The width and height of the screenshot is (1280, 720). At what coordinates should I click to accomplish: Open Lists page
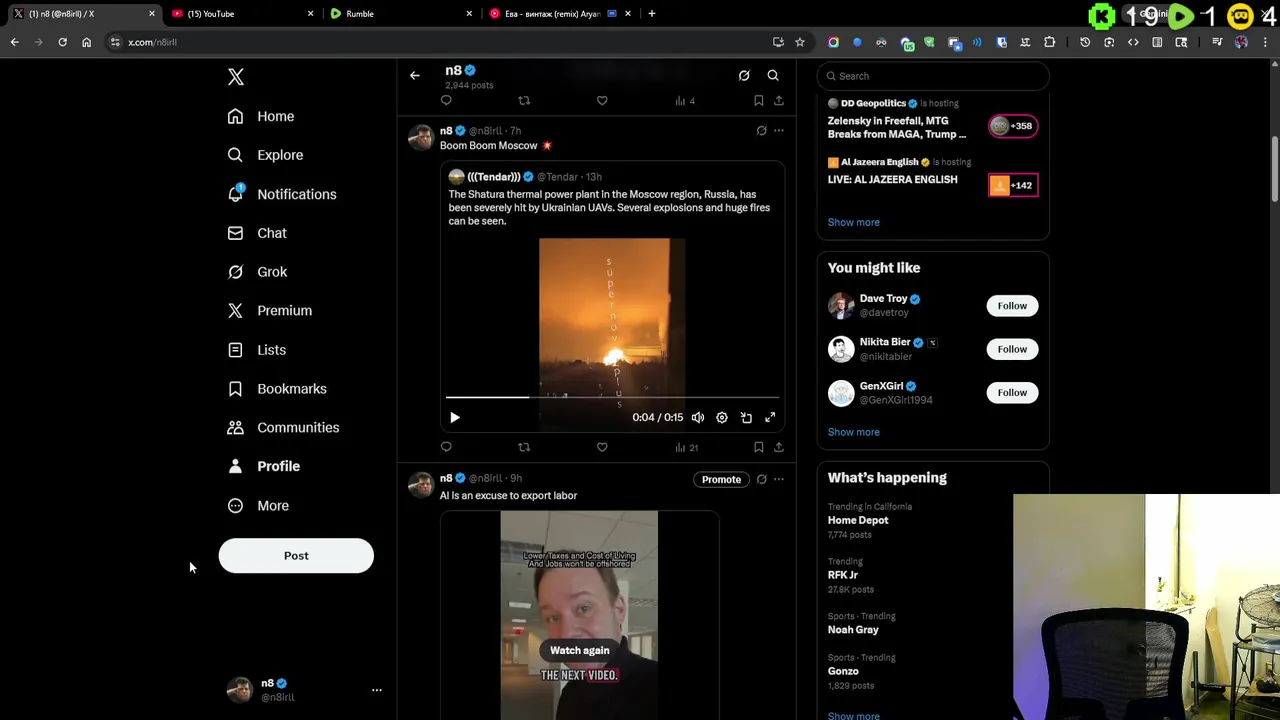point(256,350)
